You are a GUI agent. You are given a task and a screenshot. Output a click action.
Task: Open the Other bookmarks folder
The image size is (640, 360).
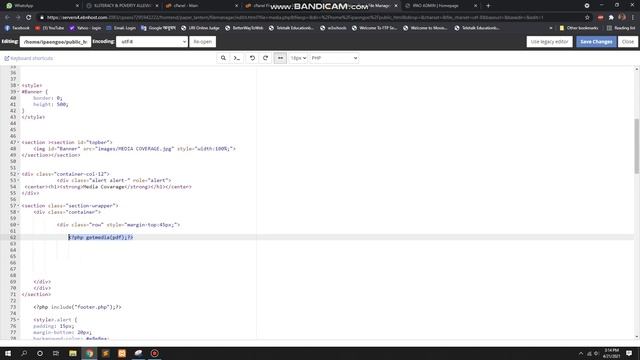tap(579, 28)
